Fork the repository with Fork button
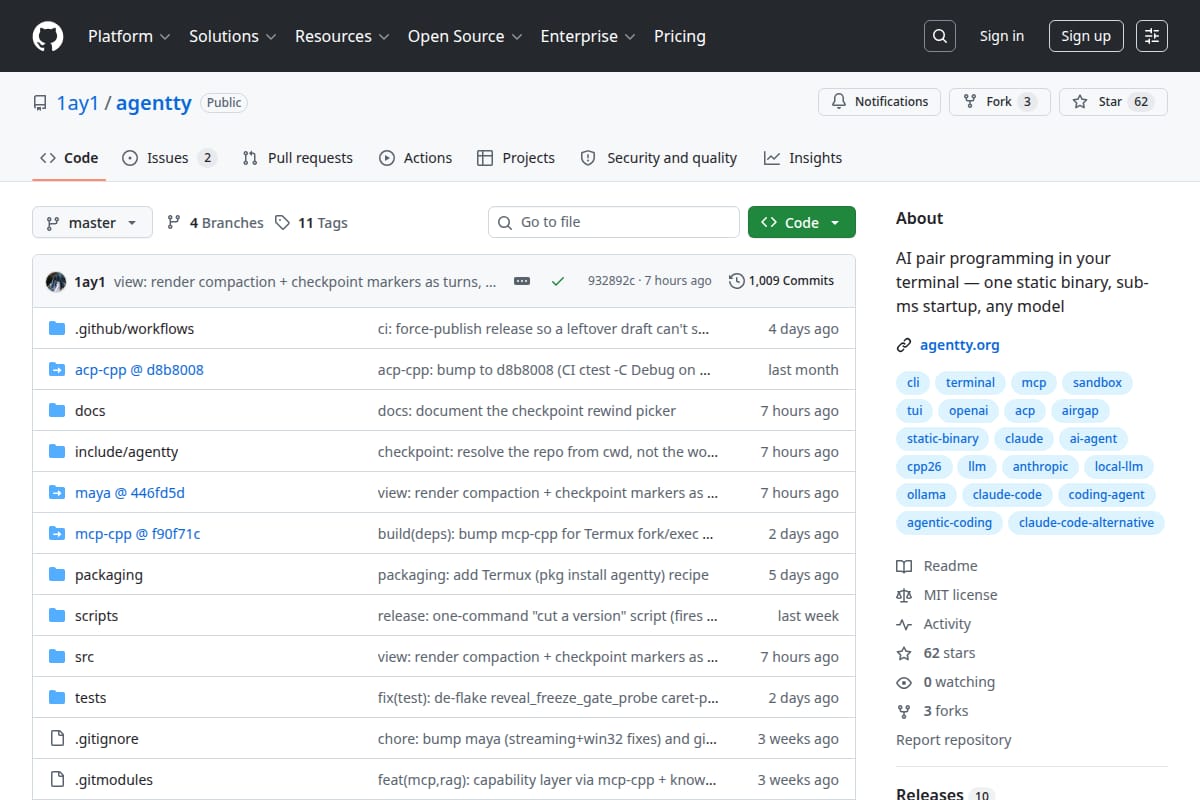 point(1000,101)
